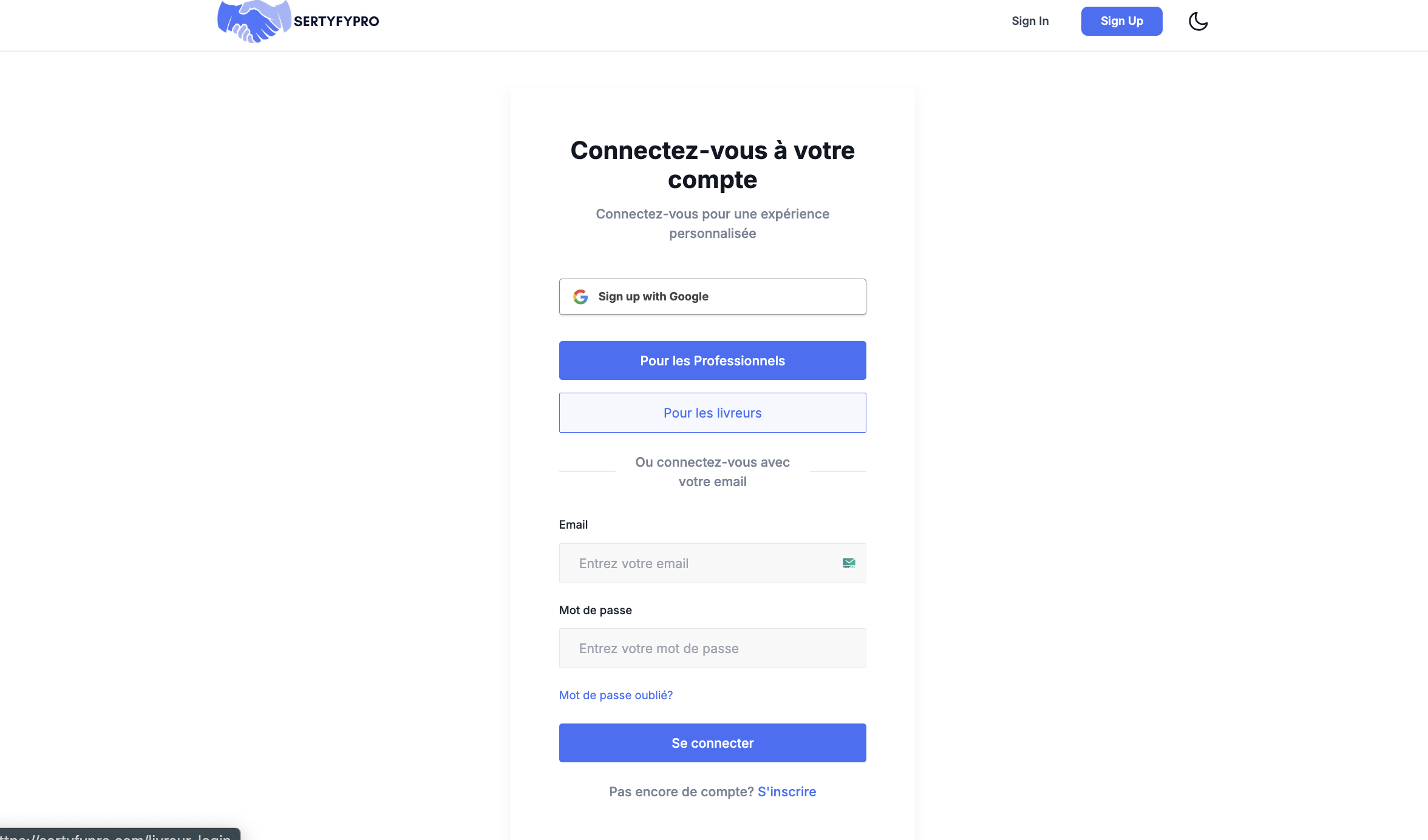Click the SERTYFYPRO brand text

pyautogui.click(x=336, y=21)
